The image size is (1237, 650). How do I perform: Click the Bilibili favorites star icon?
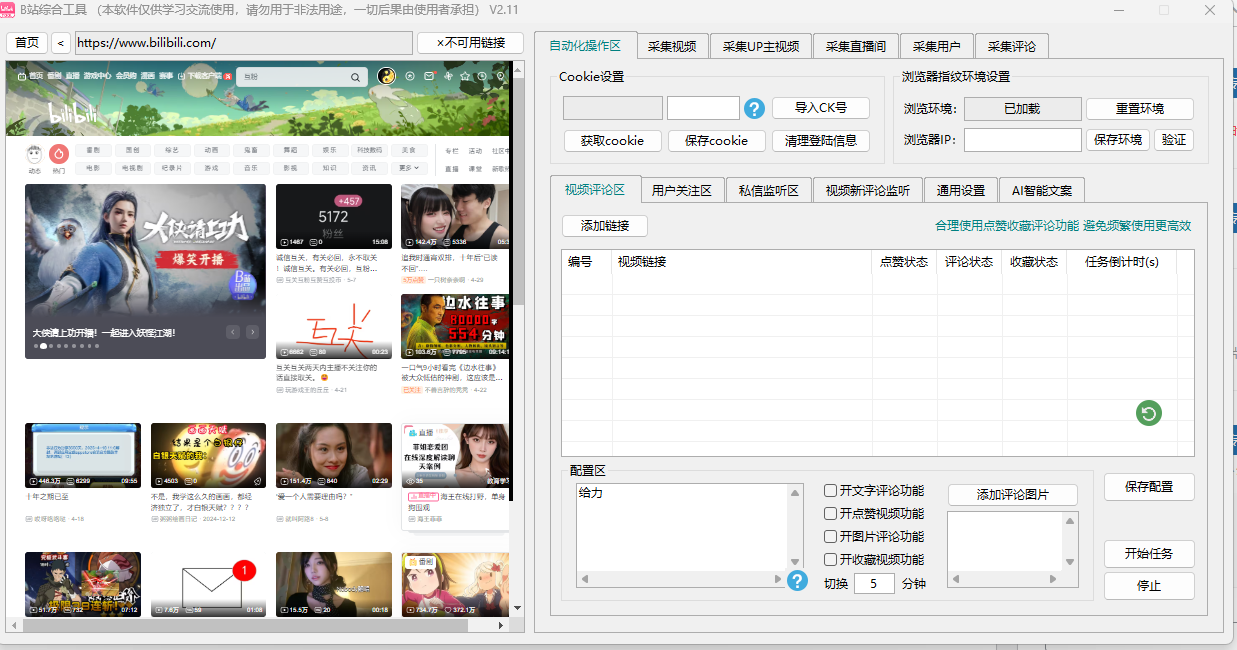(x=465, y=76)
